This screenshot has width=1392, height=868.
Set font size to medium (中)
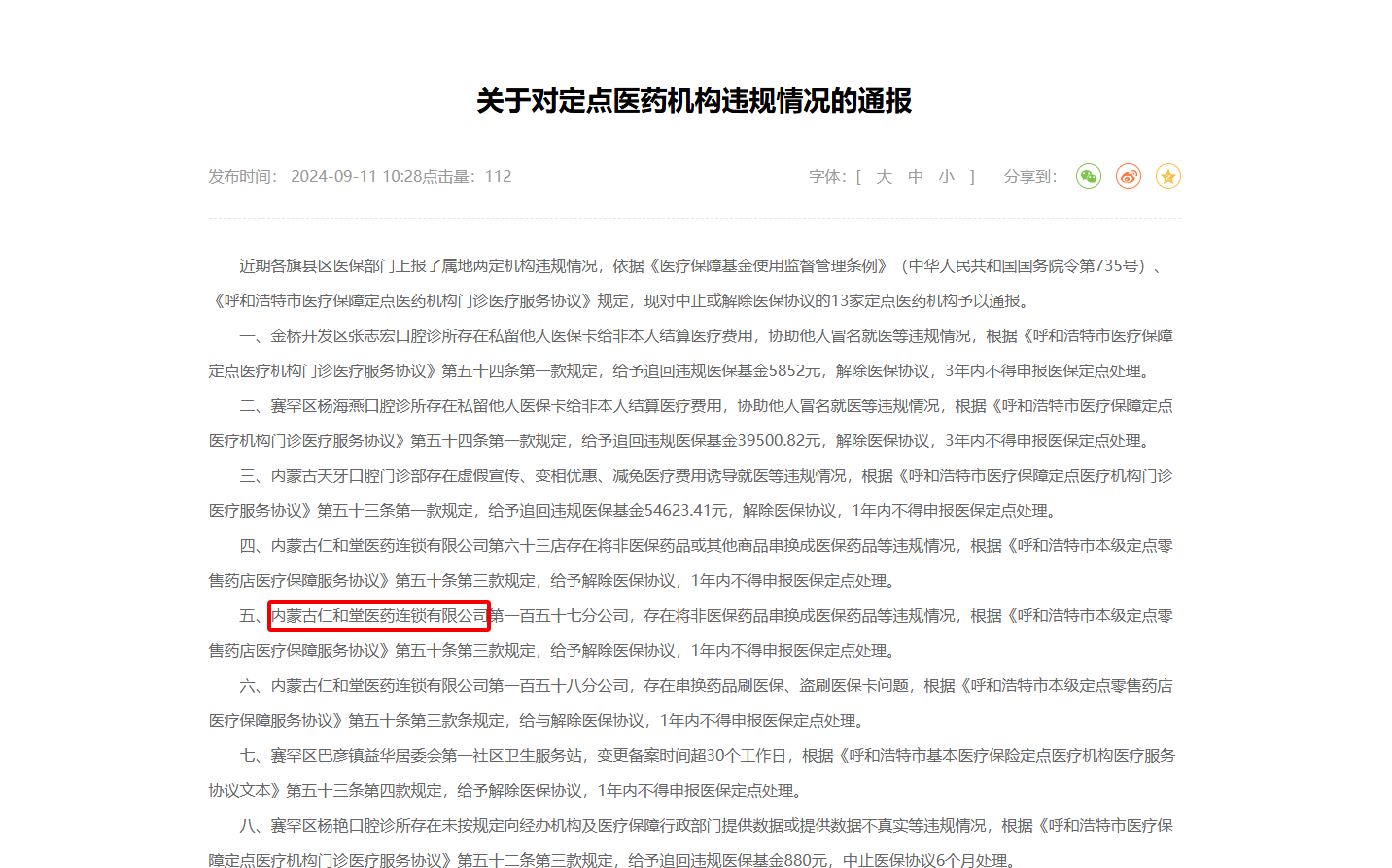915,177
